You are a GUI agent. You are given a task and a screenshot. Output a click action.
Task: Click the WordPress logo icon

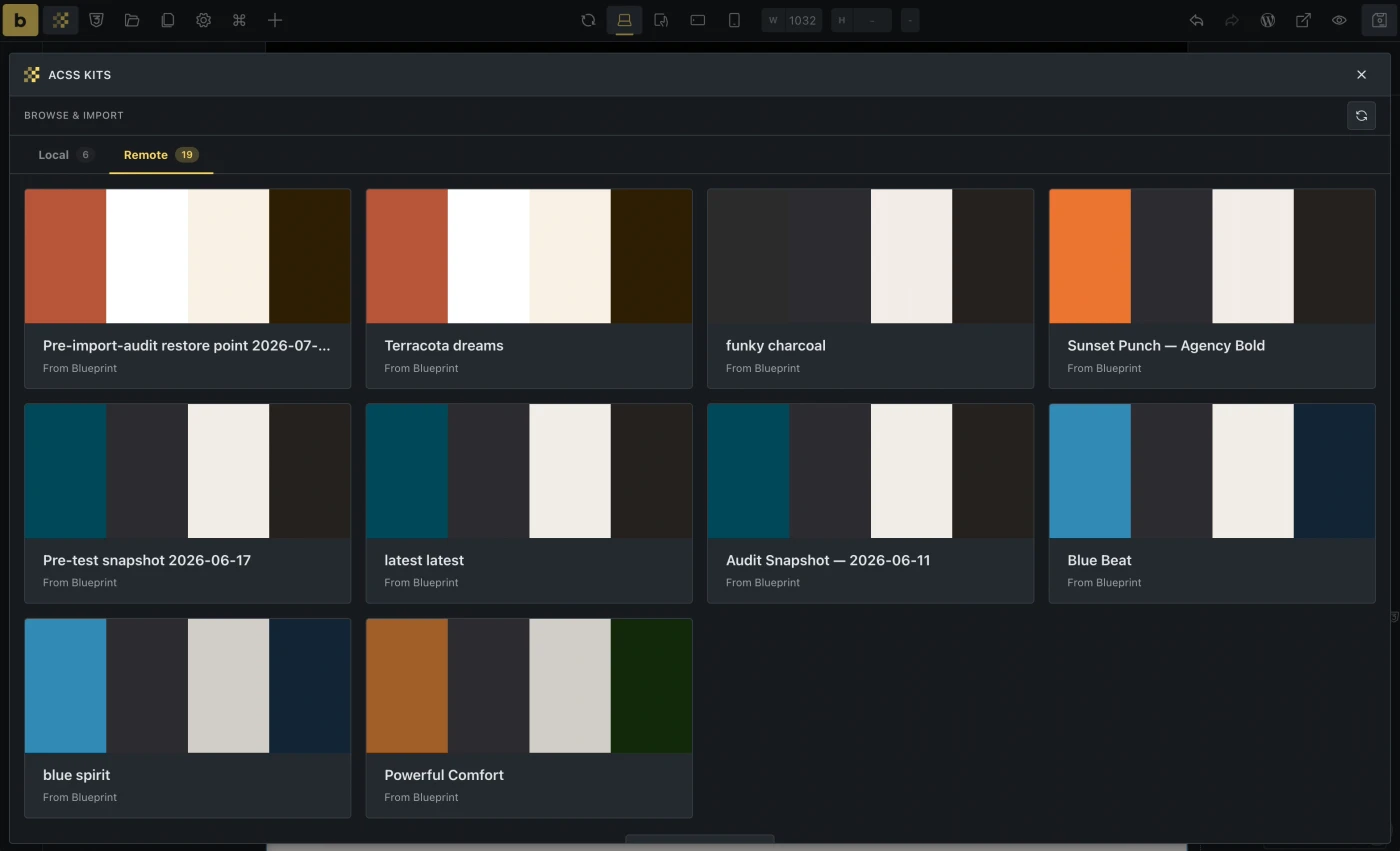1268,20
